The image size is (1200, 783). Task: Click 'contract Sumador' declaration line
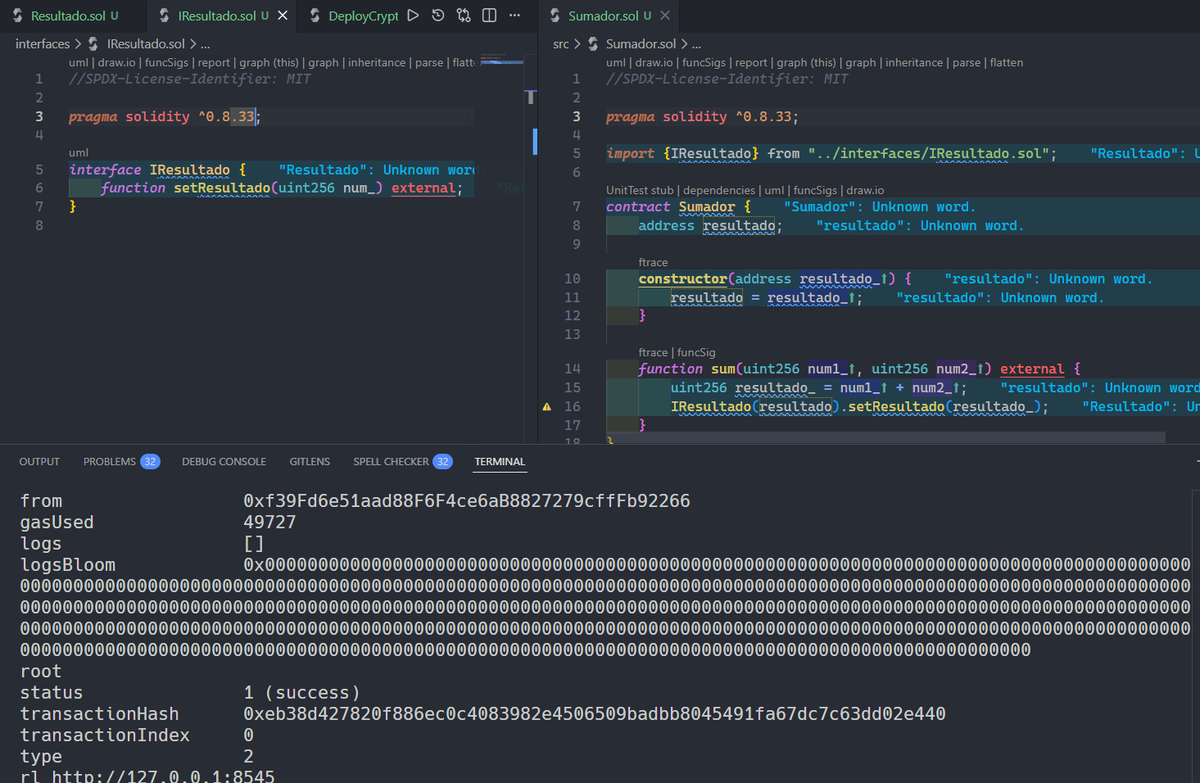678,207
